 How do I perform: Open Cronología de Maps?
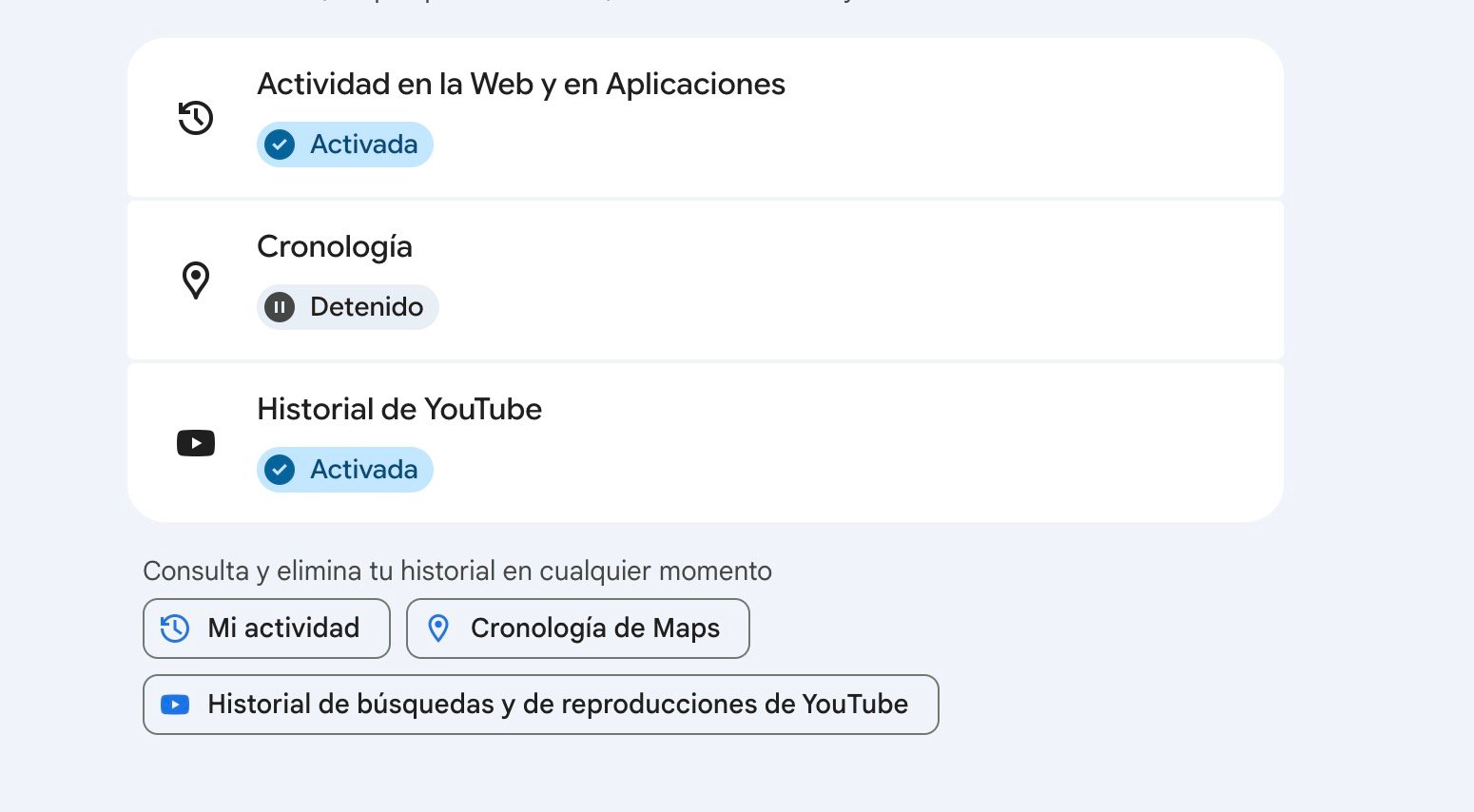click(x=578, y=628)
